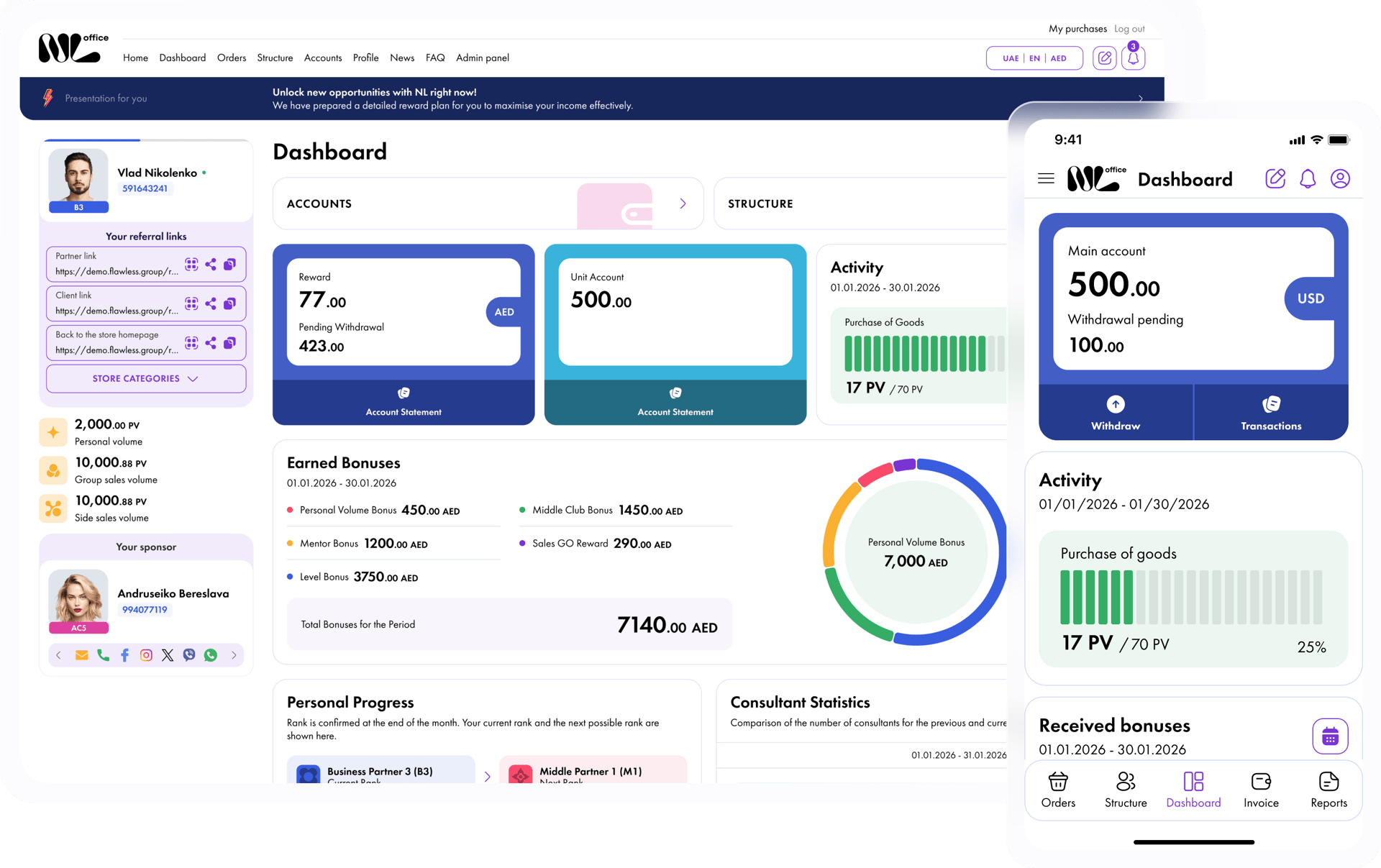The image size is (1381, 868).
Task: Toggle the AED currency switch on Reward card
Action: click(504, 312)
